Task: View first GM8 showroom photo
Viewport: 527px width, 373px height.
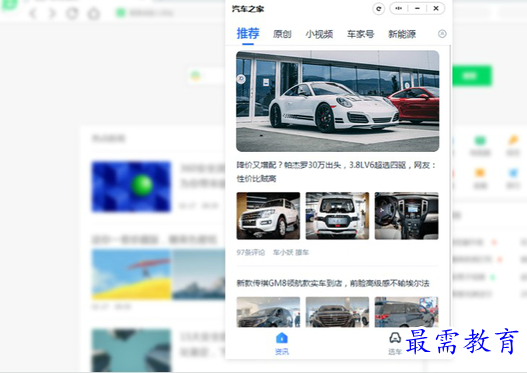Action: tap(268, 312)
